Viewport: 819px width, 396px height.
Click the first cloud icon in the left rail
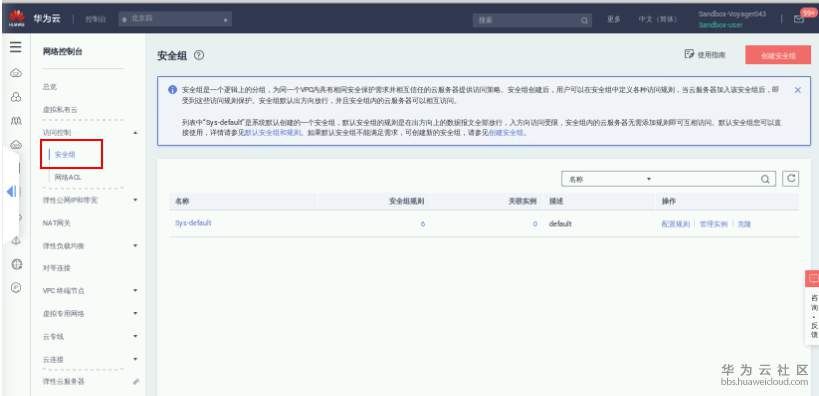(16, 73)
